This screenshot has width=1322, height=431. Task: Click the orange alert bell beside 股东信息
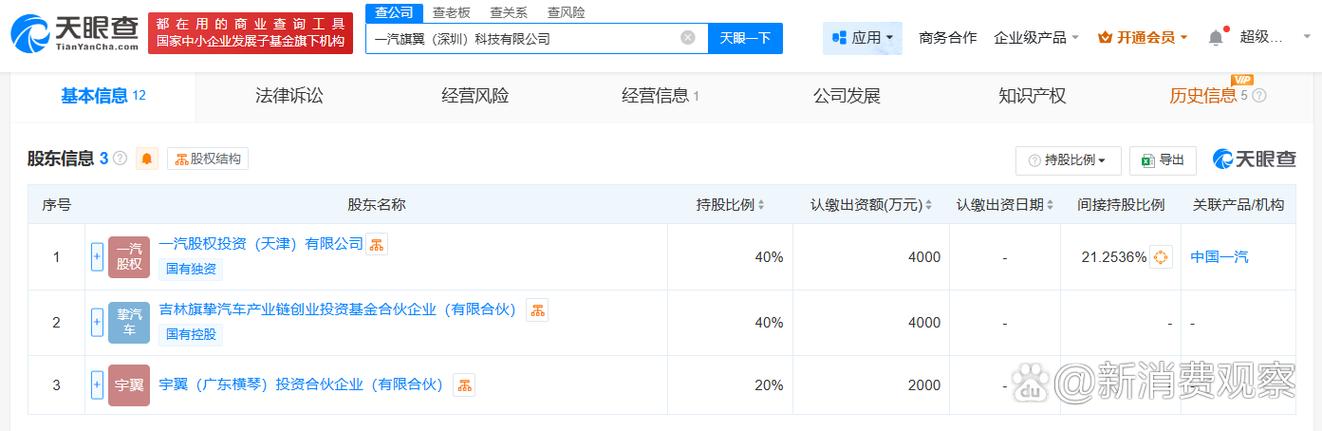148,158
